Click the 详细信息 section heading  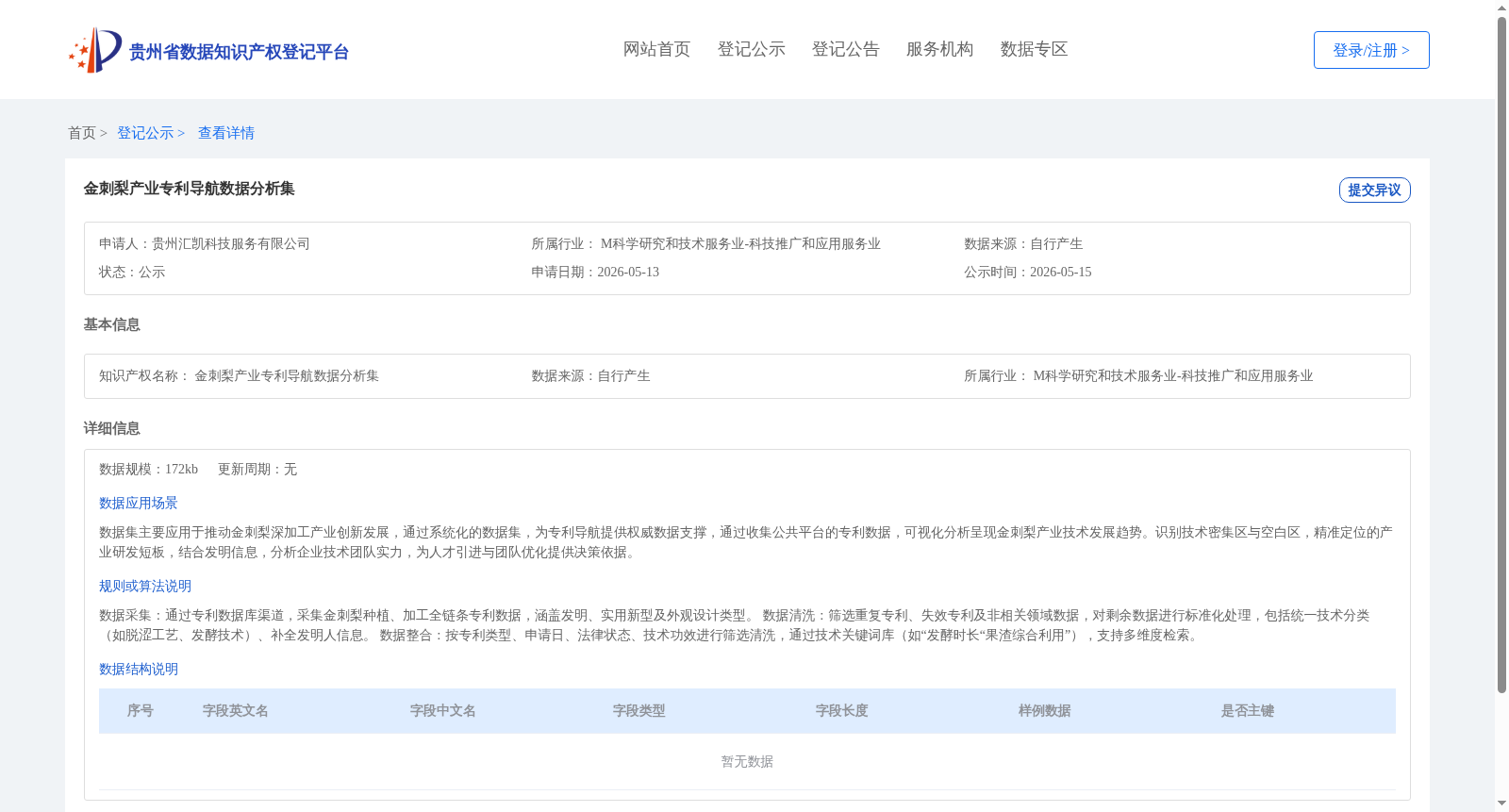(111, 428)
